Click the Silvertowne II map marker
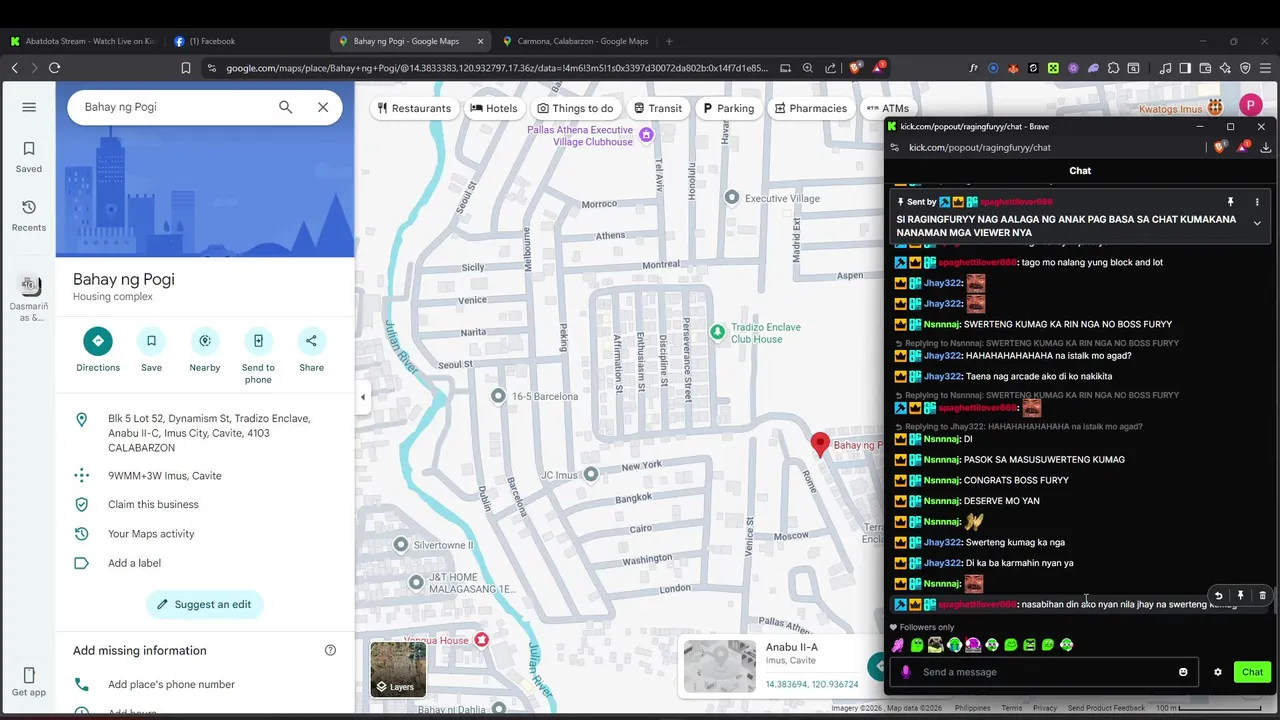This screenshot has height=720, width=1280. pos(401,544)
